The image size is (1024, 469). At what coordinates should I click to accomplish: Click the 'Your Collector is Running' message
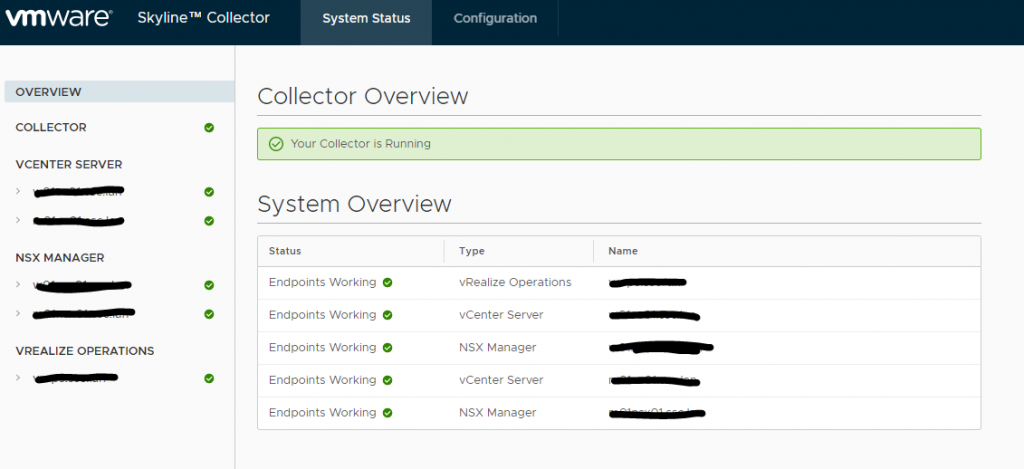(360, 144)
